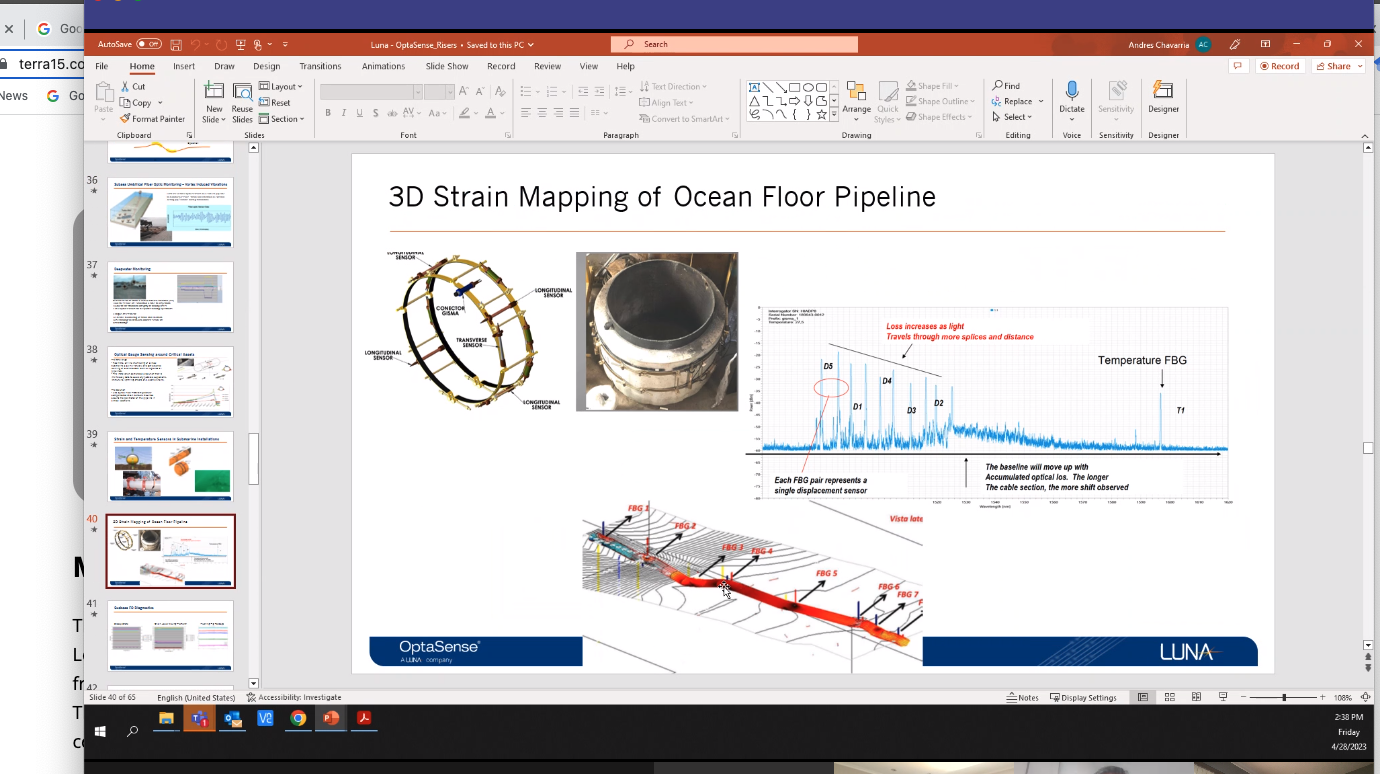Open the File menu
Image resolution: width=1380 pixels, height=774 pixels.
[x=102, y=66]
